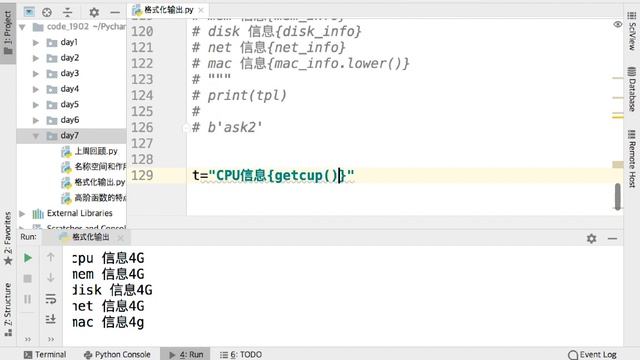Click line number 129 in gutter
Viewport: 640px width, 360px height.
coord(142,176)
